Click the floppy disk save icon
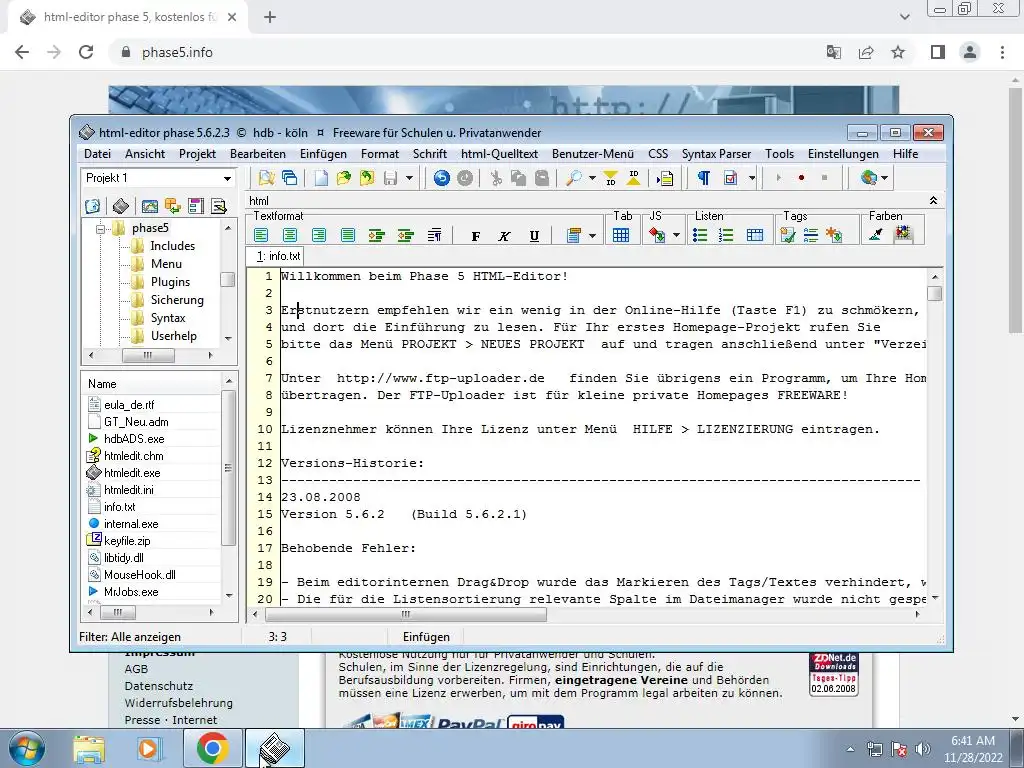1024x768 pixels. pos(391,178)
